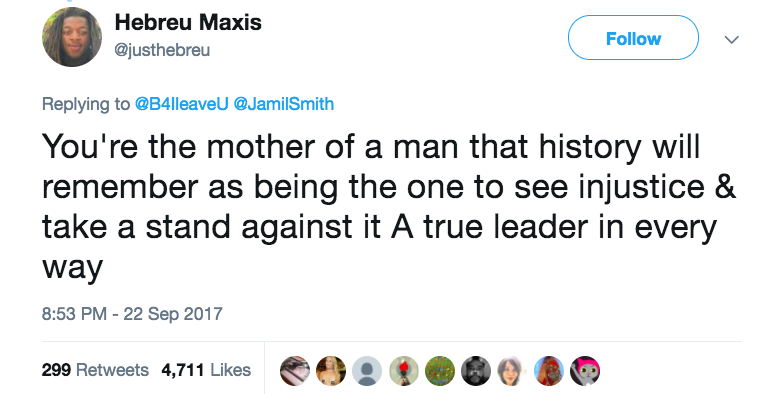
Task: Click the pink cartoon cat liker avatar
Action: tap(585, 371)
